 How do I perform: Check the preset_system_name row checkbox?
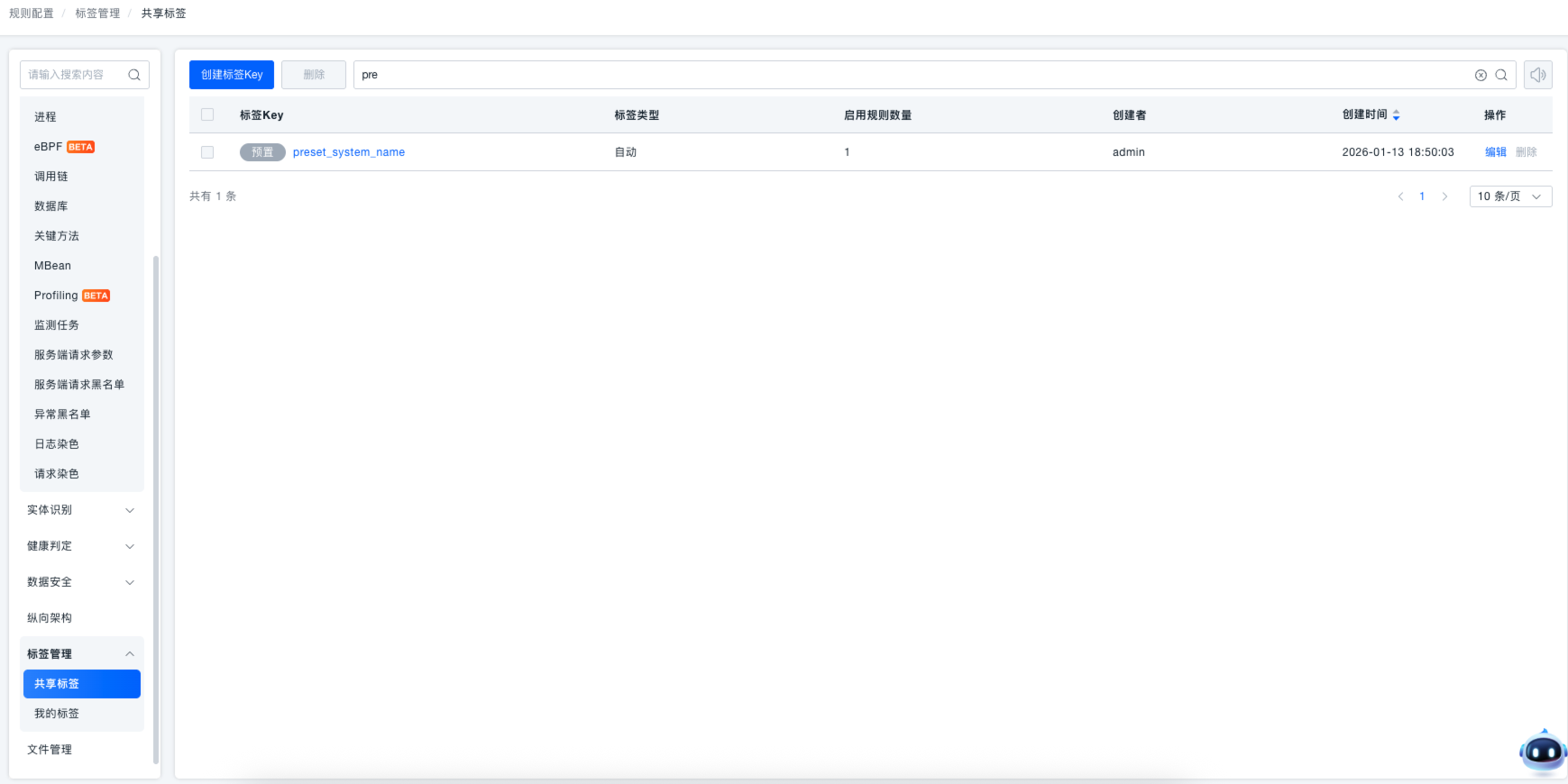tap(207, 152)
